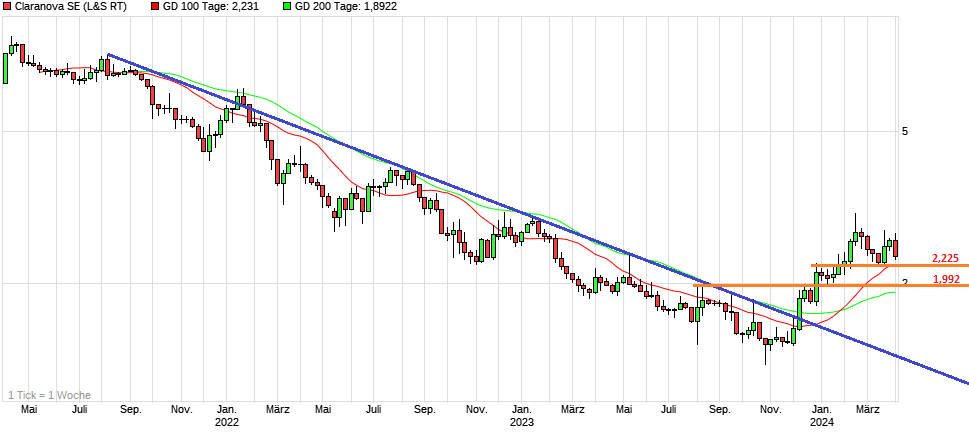
Task: Click the y-axis value 2
Action: click(x=904, y=284)
